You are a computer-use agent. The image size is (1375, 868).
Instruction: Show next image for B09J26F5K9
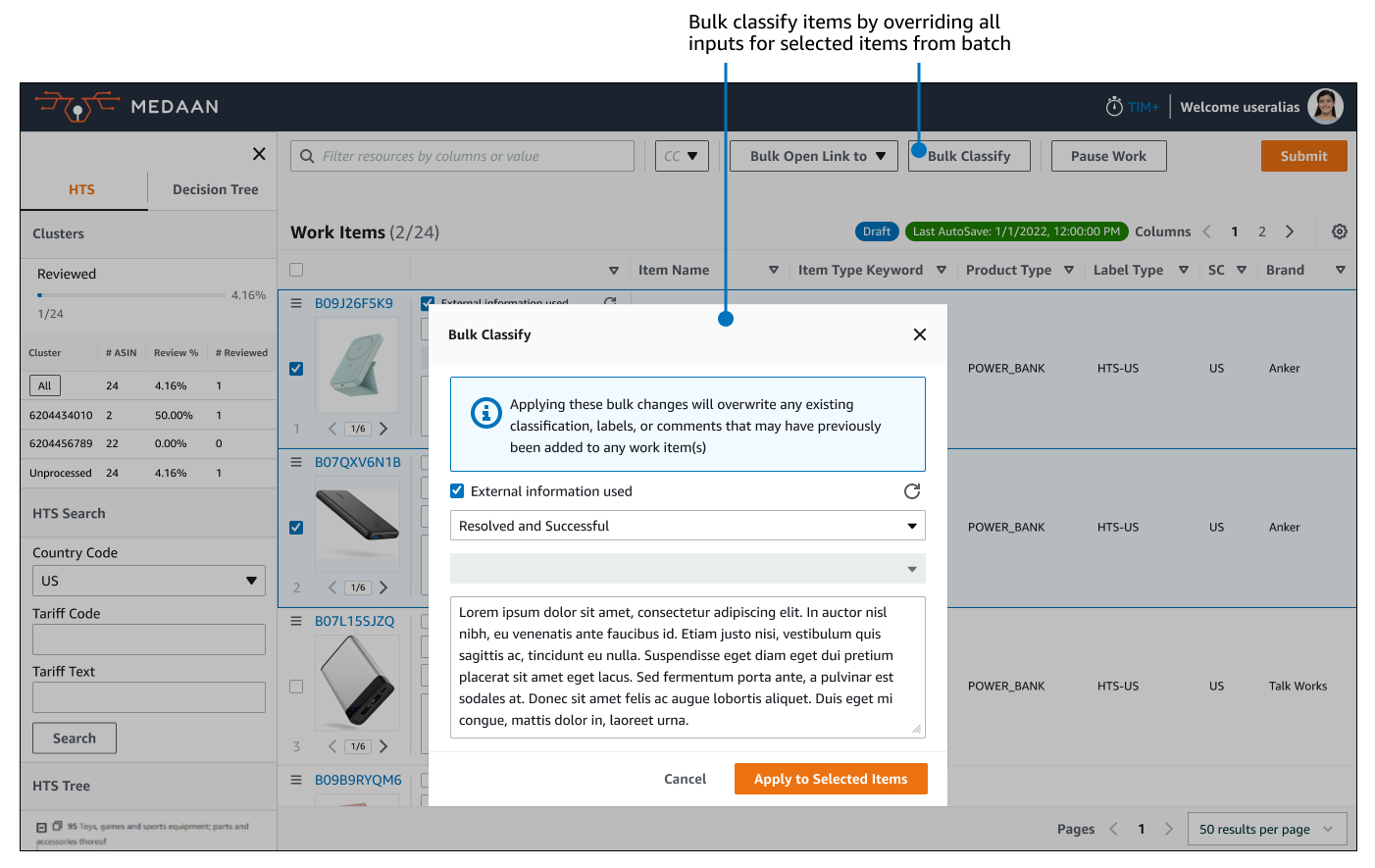383,429
